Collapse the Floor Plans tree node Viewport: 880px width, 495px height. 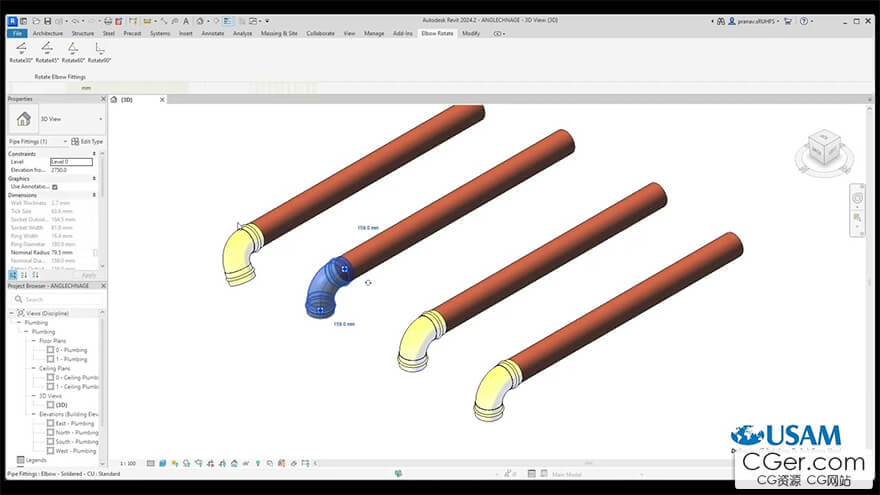click(32, 341)
